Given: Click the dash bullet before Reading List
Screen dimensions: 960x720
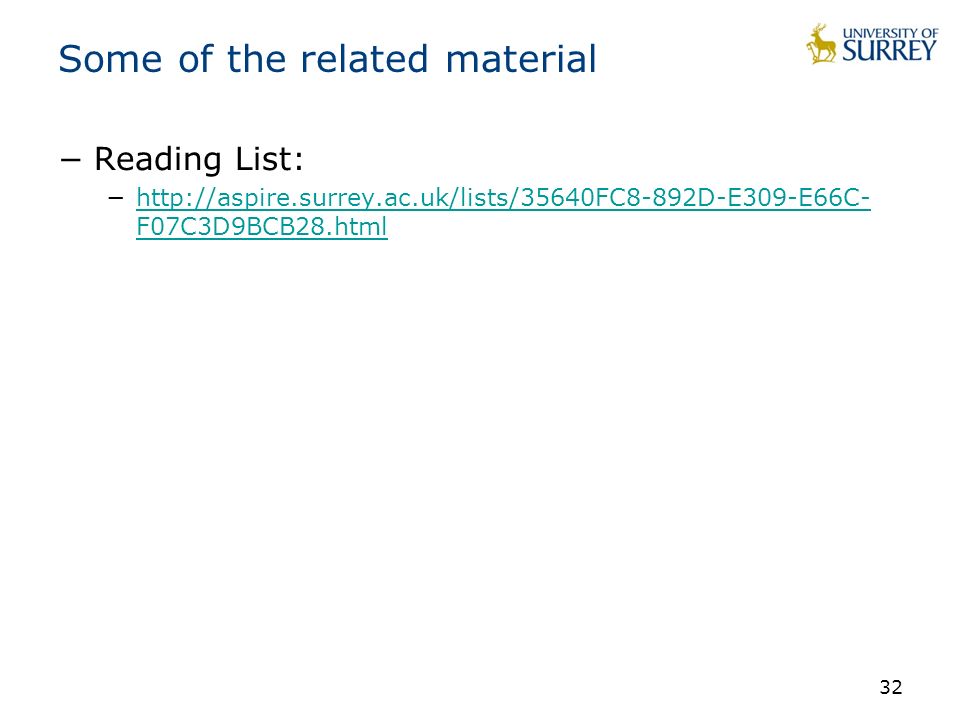Looking at the screenshot, I should tap(70, 159).
